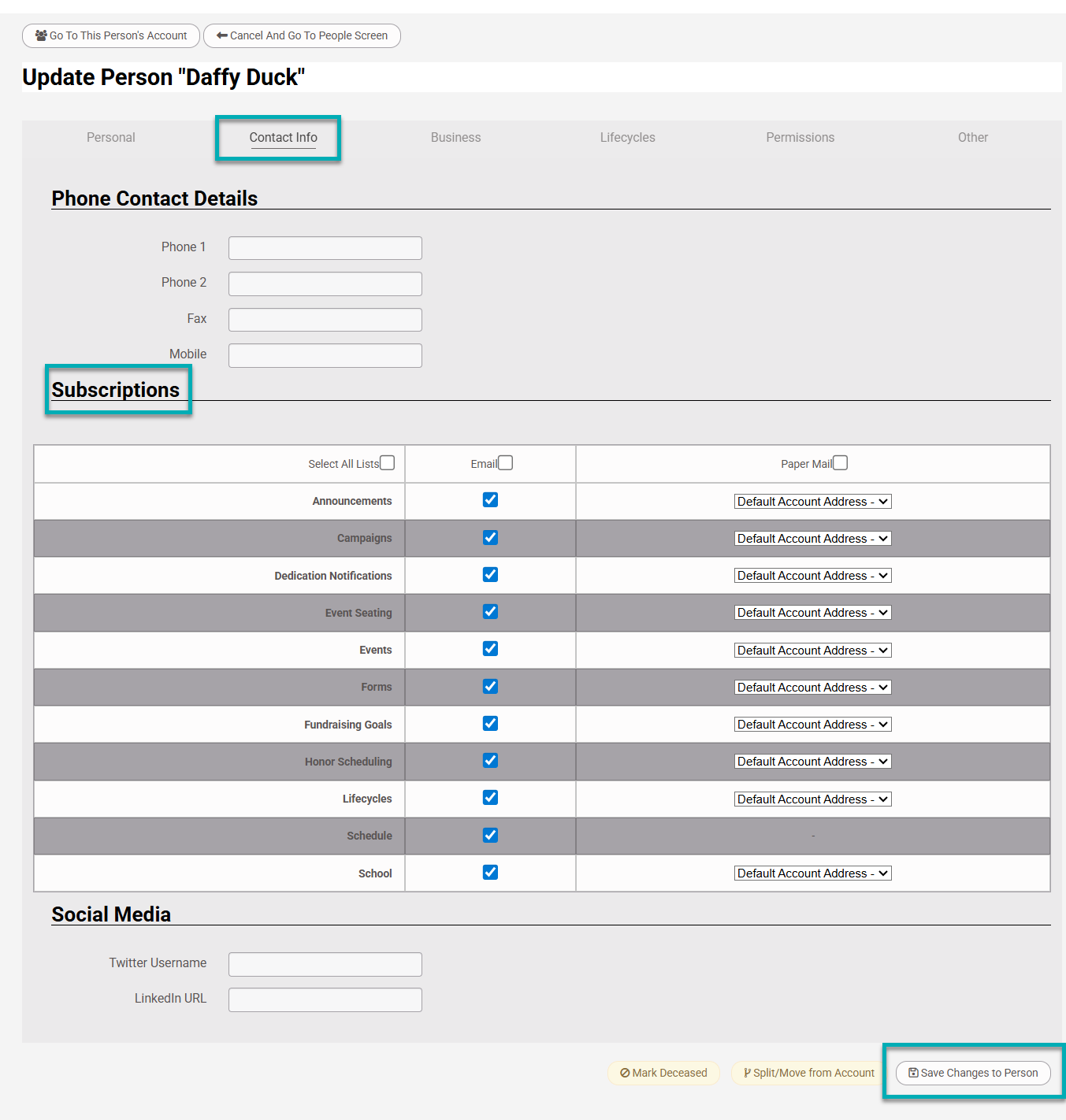This screenshot has height=1120, width=1066.
Task: Expand Fundraising Goals address dropdown
Action: tap(812, 725)
